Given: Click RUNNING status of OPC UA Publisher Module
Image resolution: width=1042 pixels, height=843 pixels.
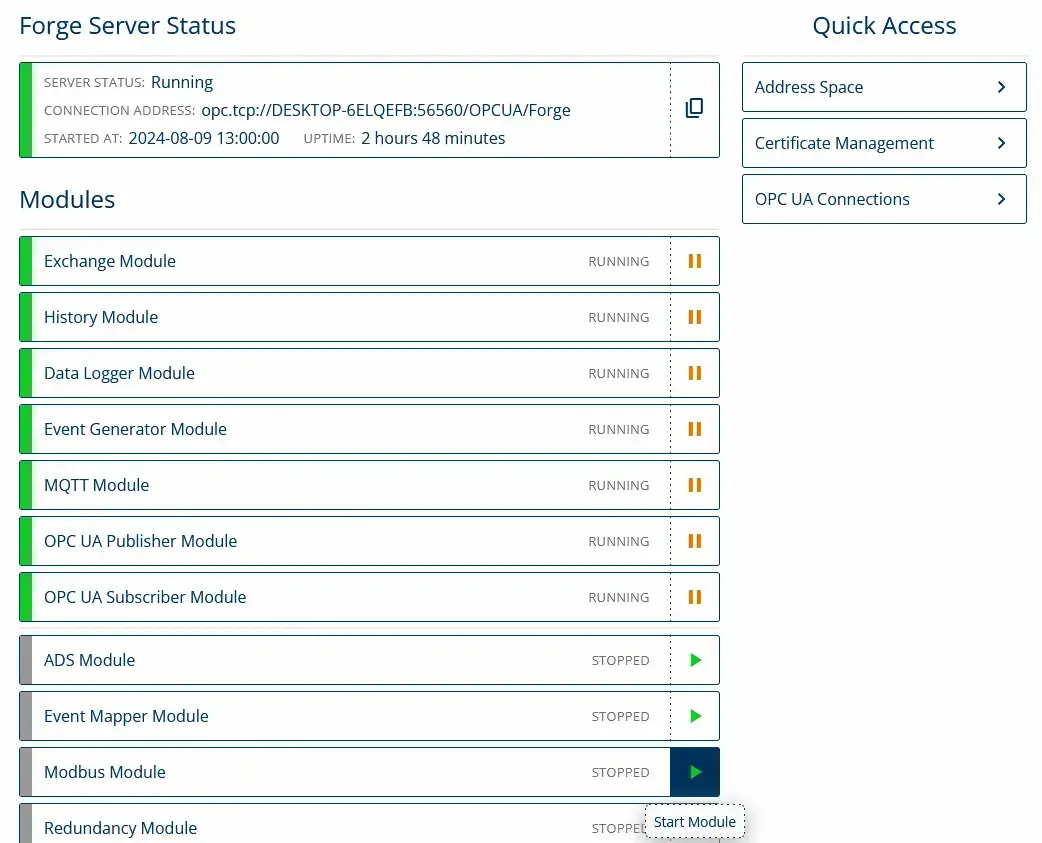Looking at the screenshot, I should point(618,541).
